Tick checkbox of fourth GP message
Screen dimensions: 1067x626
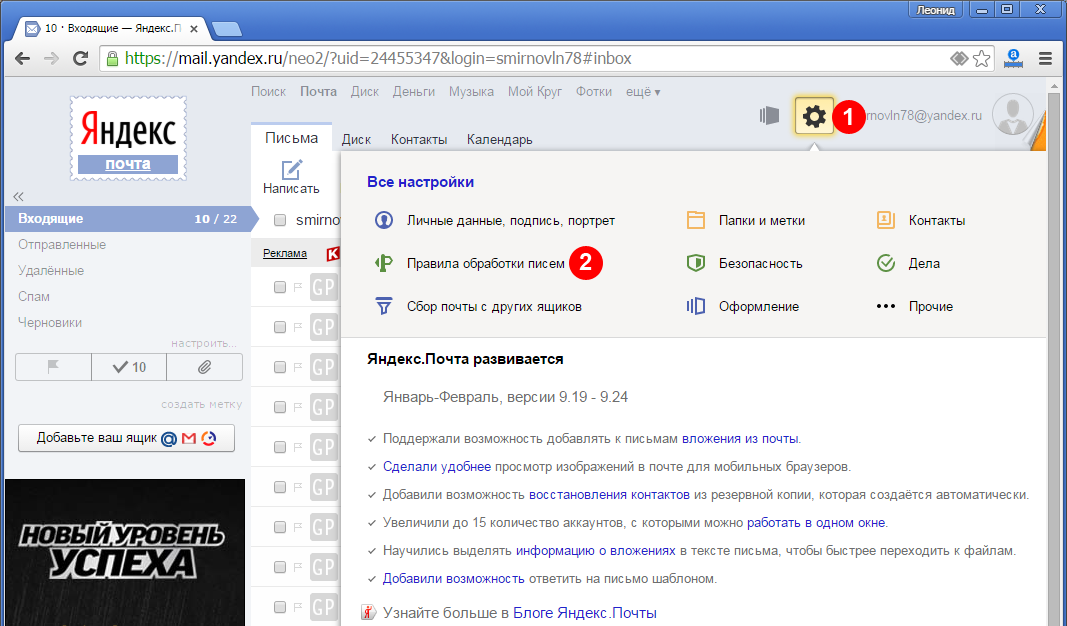(280, 407)
